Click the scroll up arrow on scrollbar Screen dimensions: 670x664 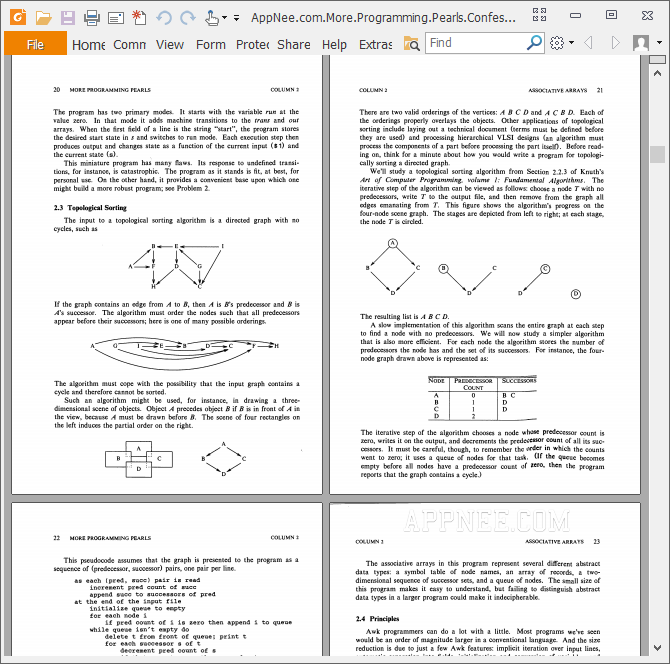[x=657, y=73]
